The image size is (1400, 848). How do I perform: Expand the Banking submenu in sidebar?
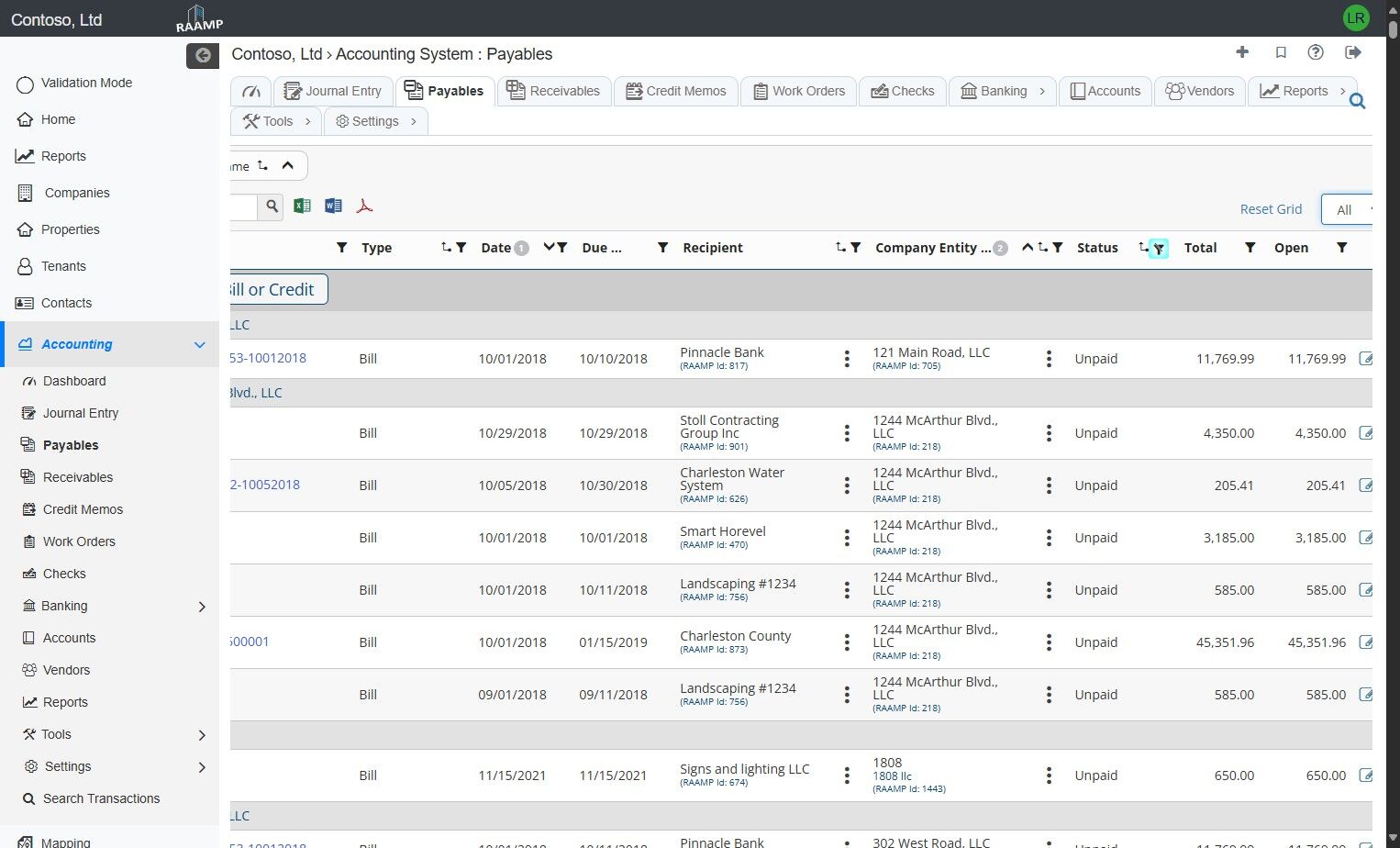pos(202,607)
